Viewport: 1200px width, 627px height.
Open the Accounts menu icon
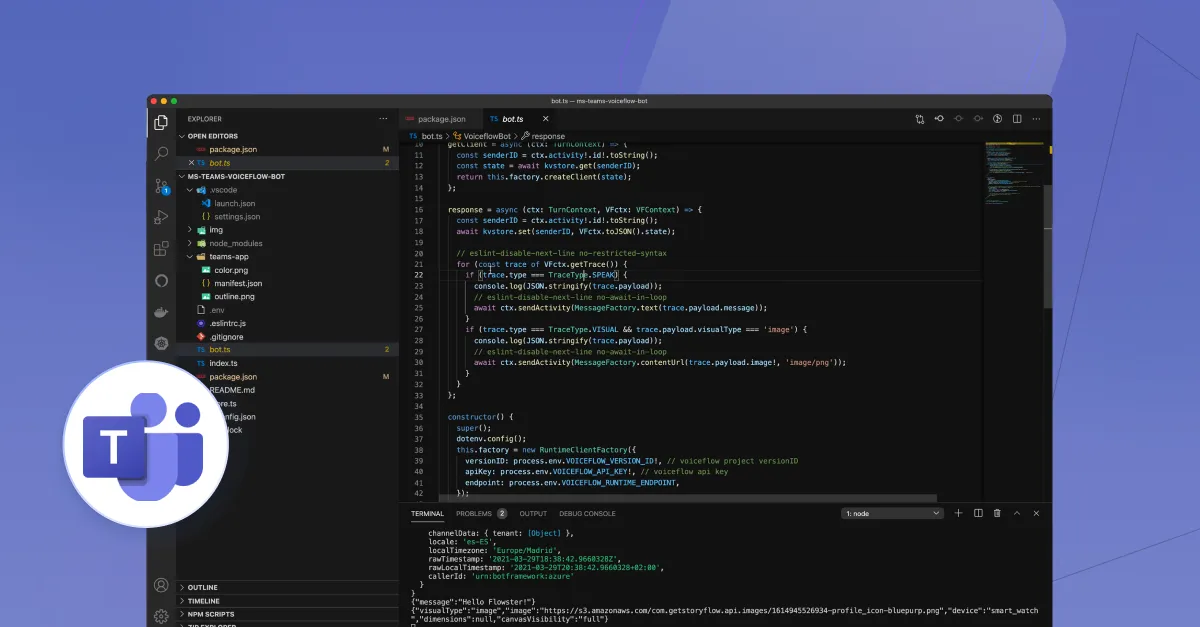click(161, 585)
